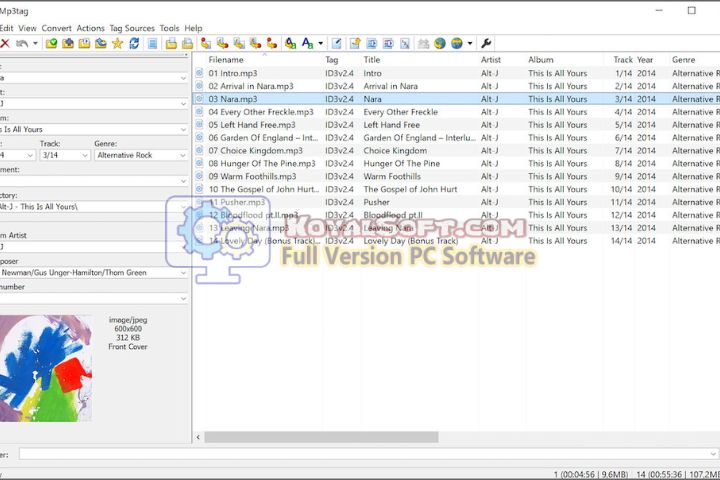Click the Actions icon with yellow A
This screenshot has height=480, width=720.
290,43
